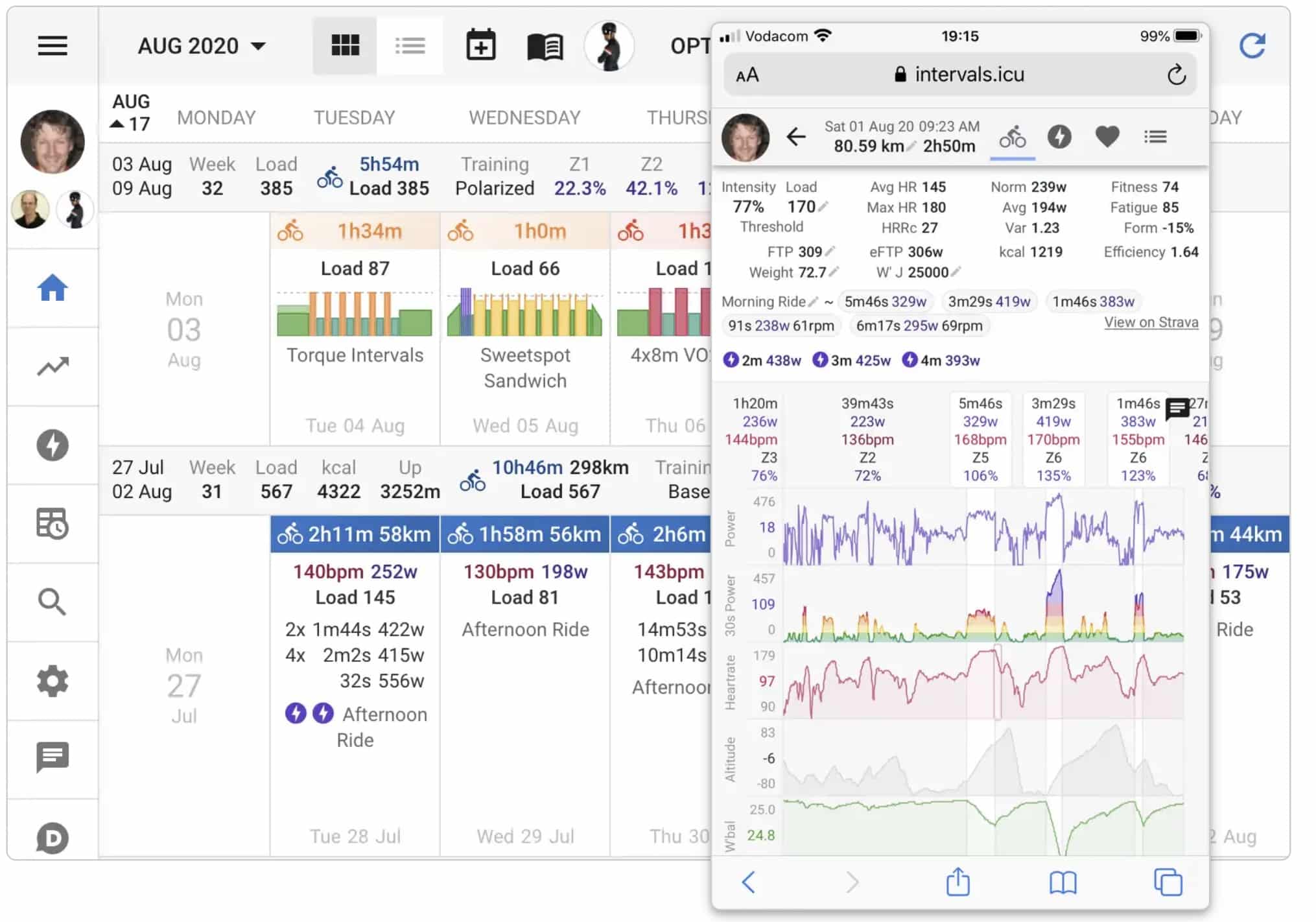The height and width of the screenshot is (922, 1316).
Task: Switch the calendar to list view
Action: click(x=410, y=45)
